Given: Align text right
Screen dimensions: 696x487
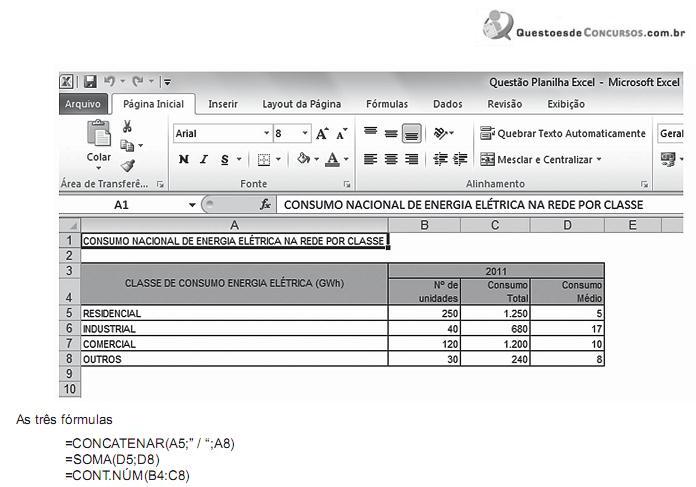Looking at the screenshot, I should [x=411, y=159].
